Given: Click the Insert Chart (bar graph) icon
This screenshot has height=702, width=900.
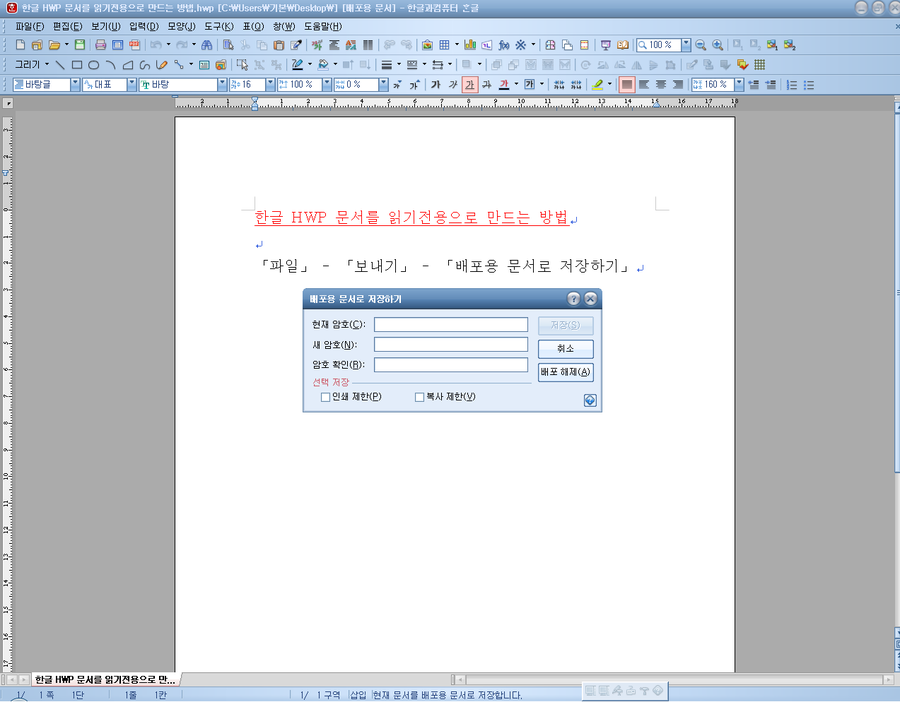Looking at the screenshot, I should pyautogui.click(x=470, y=45).
